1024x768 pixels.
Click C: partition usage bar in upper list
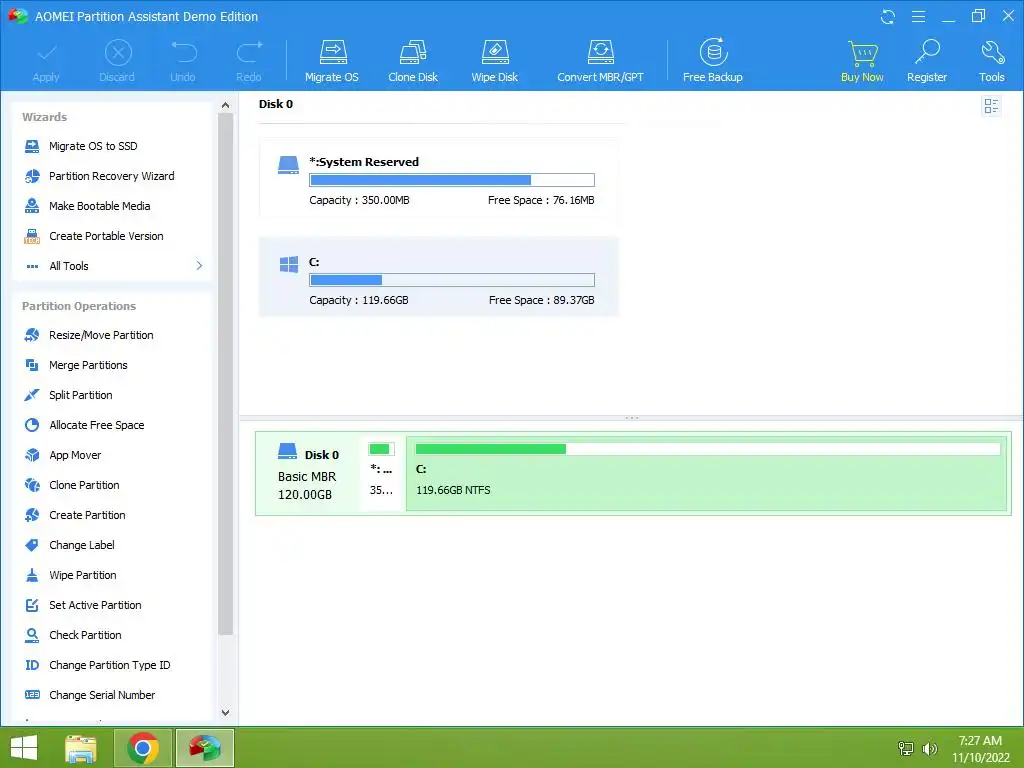(x=452, y=280)
